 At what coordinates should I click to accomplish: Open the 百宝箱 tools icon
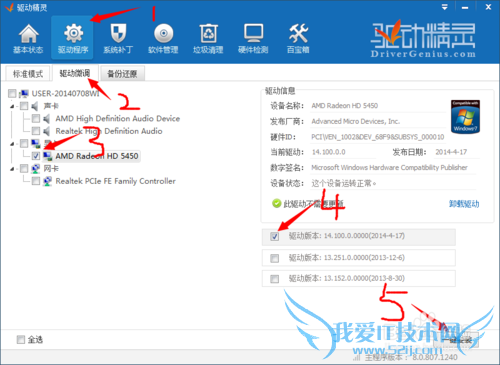298,33
